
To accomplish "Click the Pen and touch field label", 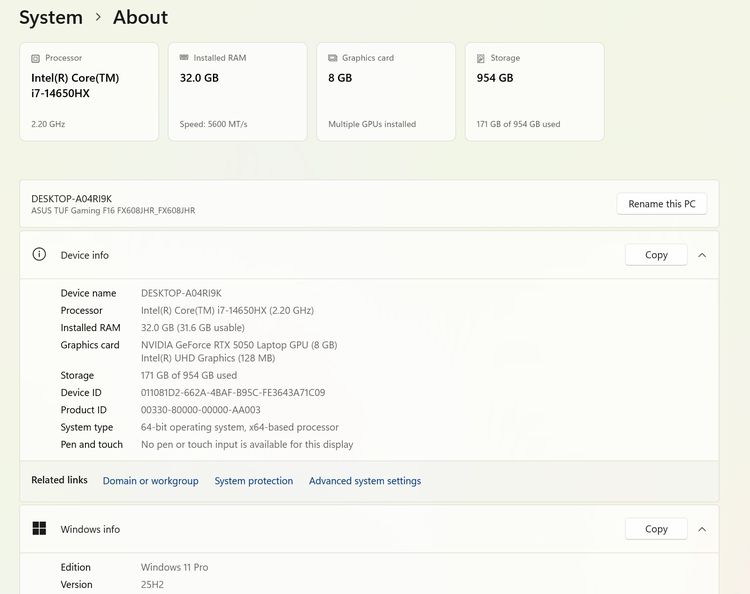I will (92, 444).
